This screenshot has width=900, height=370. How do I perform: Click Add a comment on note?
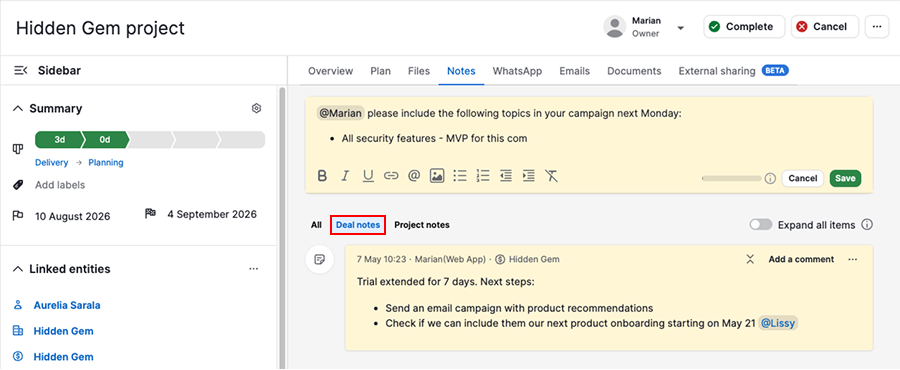coord(801,259)
